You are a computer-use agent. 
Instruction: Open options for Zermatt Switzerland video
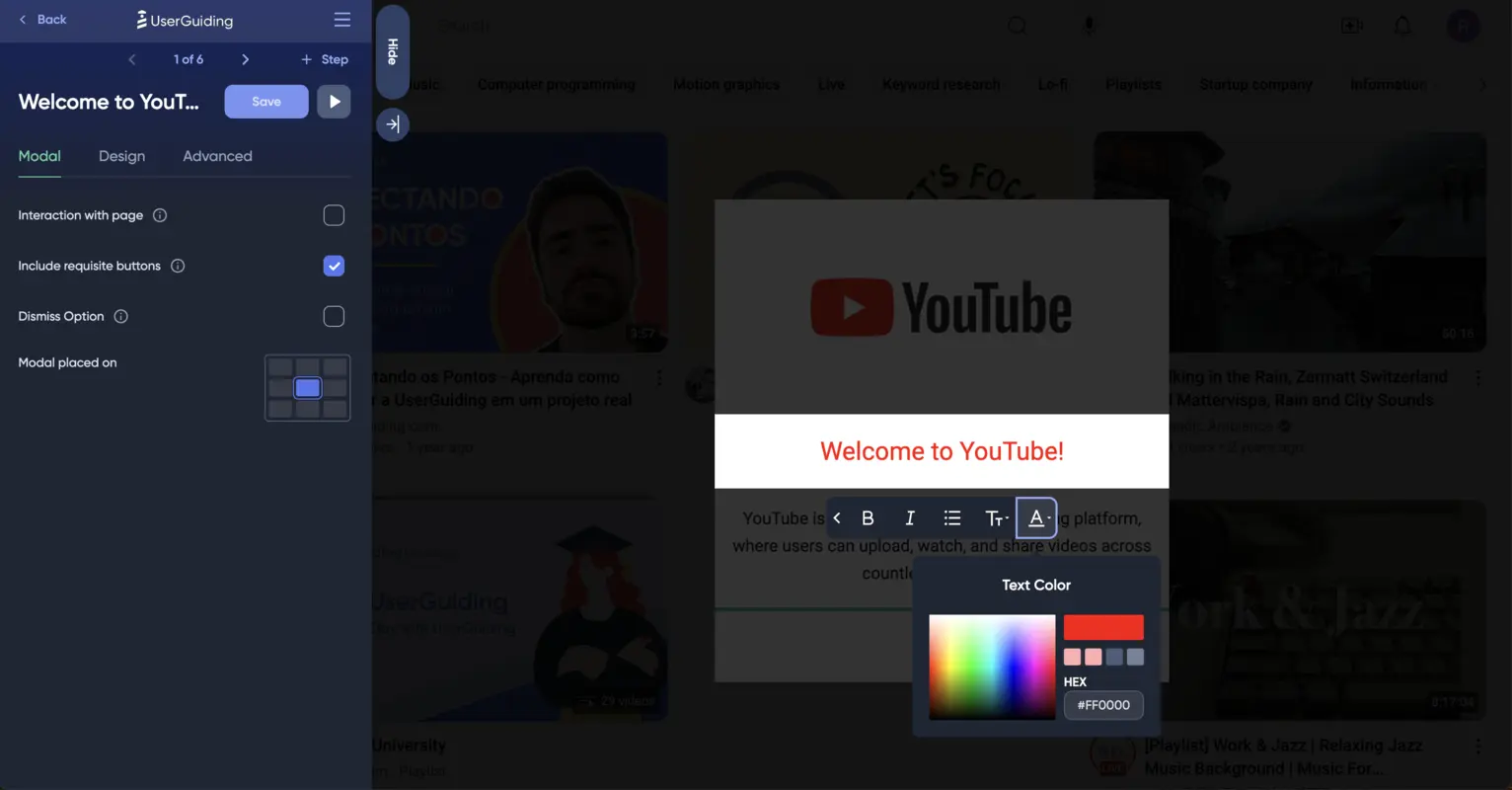[1477, 378]
